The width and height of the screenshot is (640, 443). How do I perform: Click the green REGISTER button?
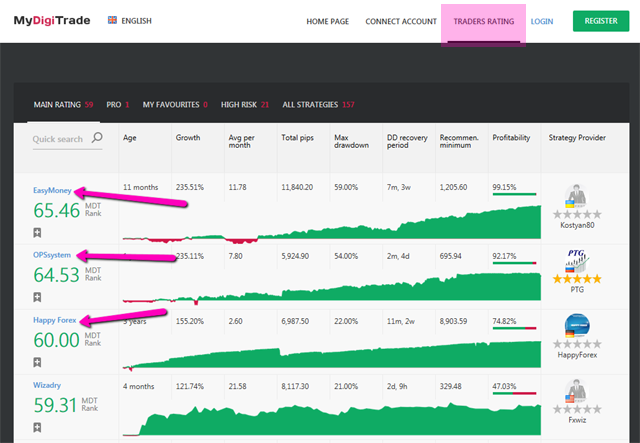601,21
